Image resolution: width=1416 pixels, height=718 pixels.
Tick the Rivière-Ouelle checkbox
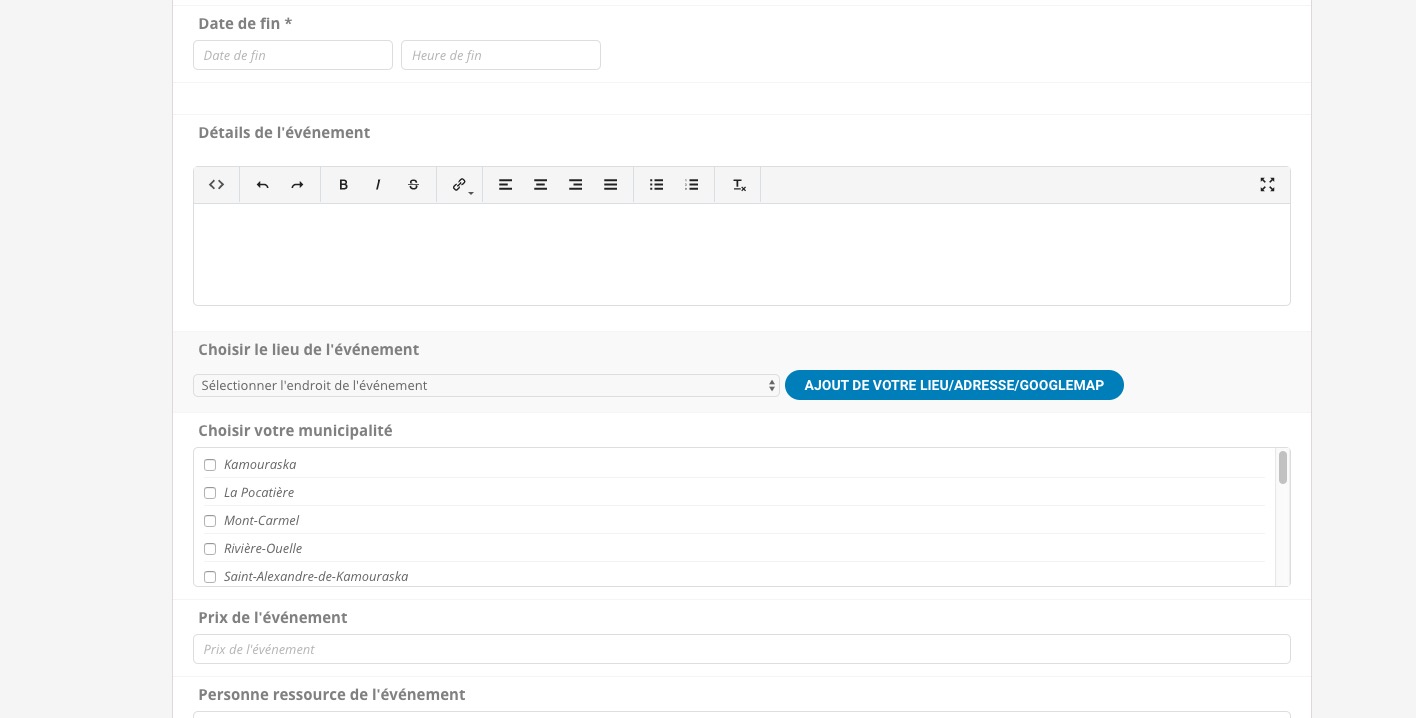point(210,549)
